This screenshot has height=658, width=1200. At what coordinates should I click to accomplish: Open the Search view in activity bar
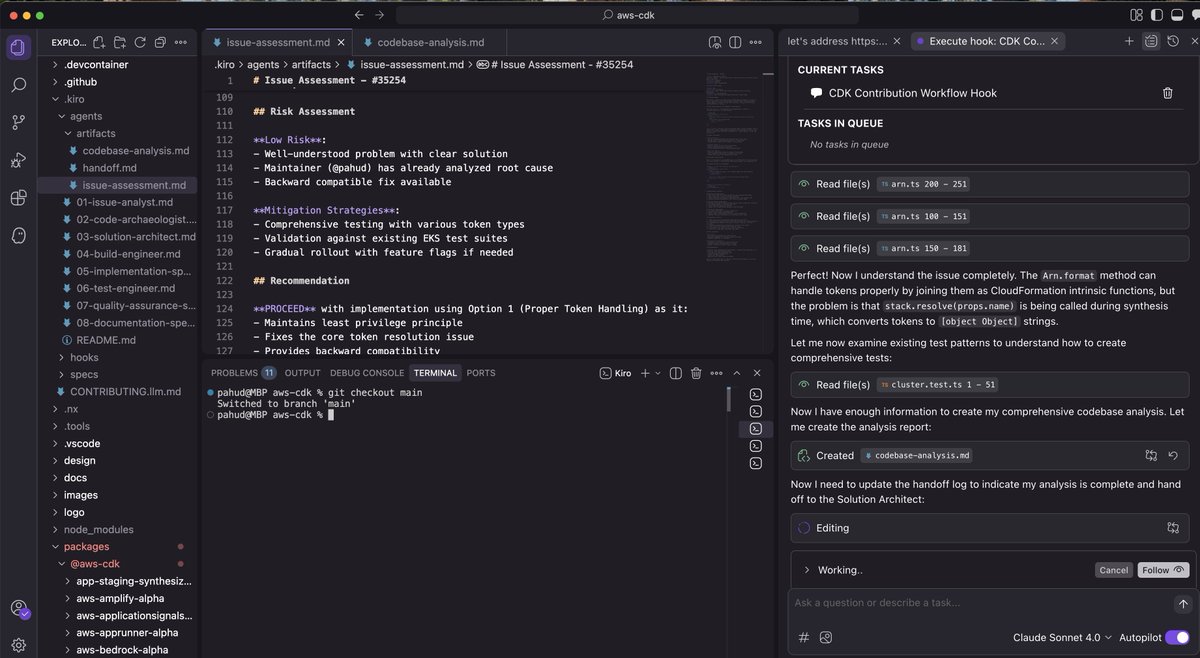[x=18, y=85]
